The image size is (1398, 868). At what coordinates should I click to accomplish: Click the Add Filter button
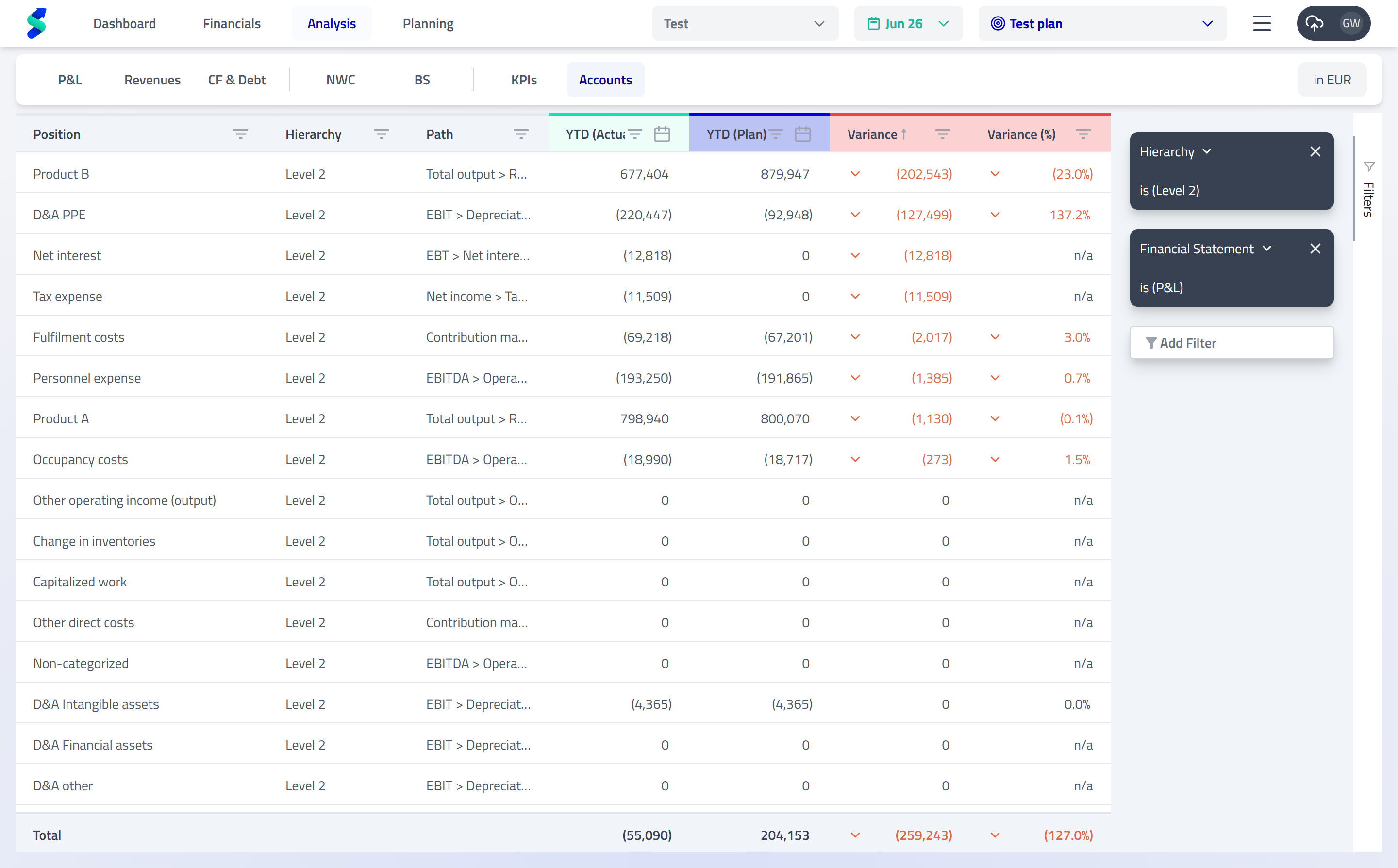tap(1231, 342)
